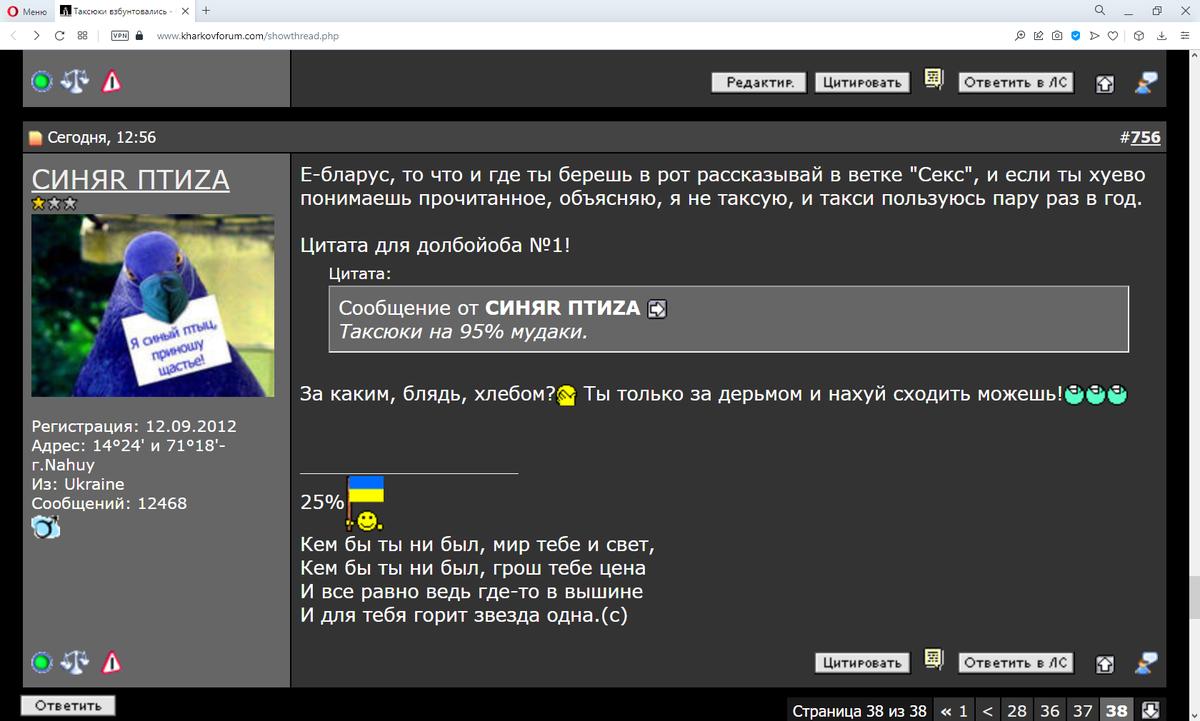
Task: Click upper post's user chat icon
Action: [x=1146, y=83]
